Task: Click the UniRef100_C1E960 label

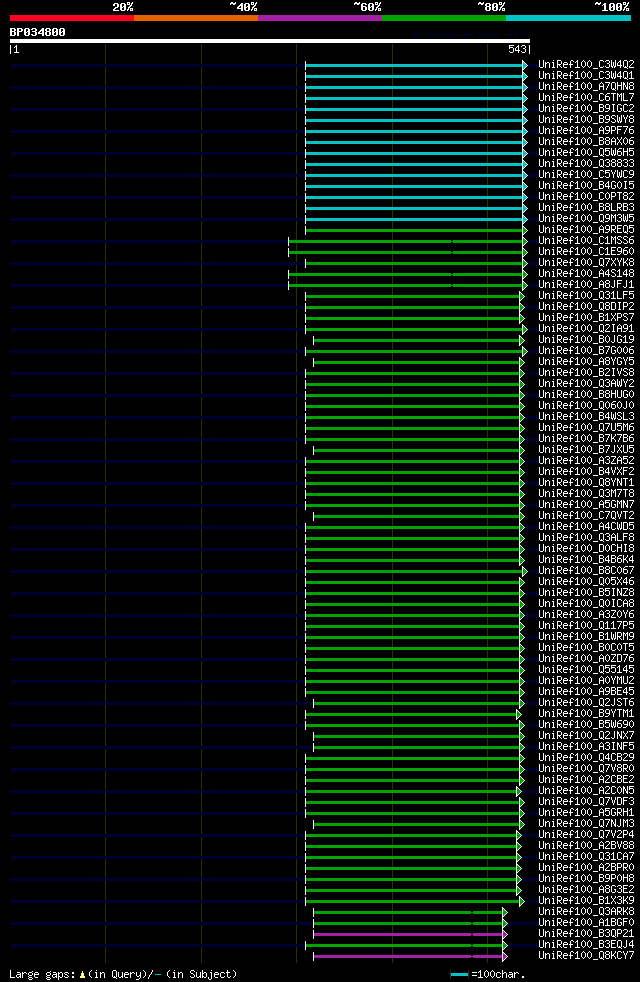Action: [586, 252]
